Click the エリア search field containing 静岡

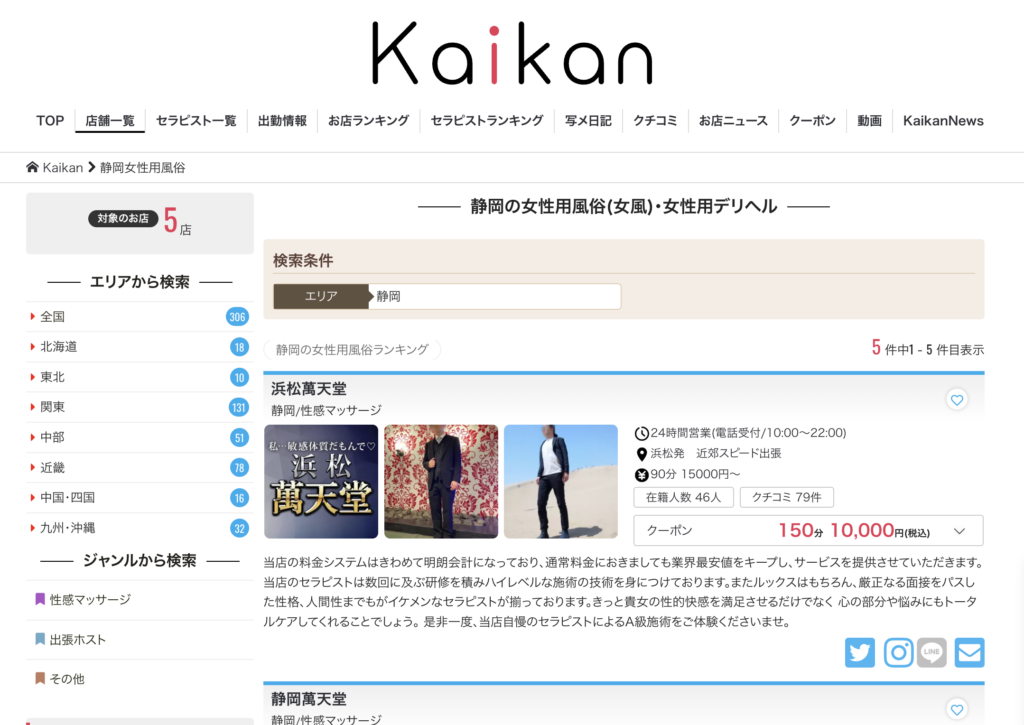(x=495, y=296)
